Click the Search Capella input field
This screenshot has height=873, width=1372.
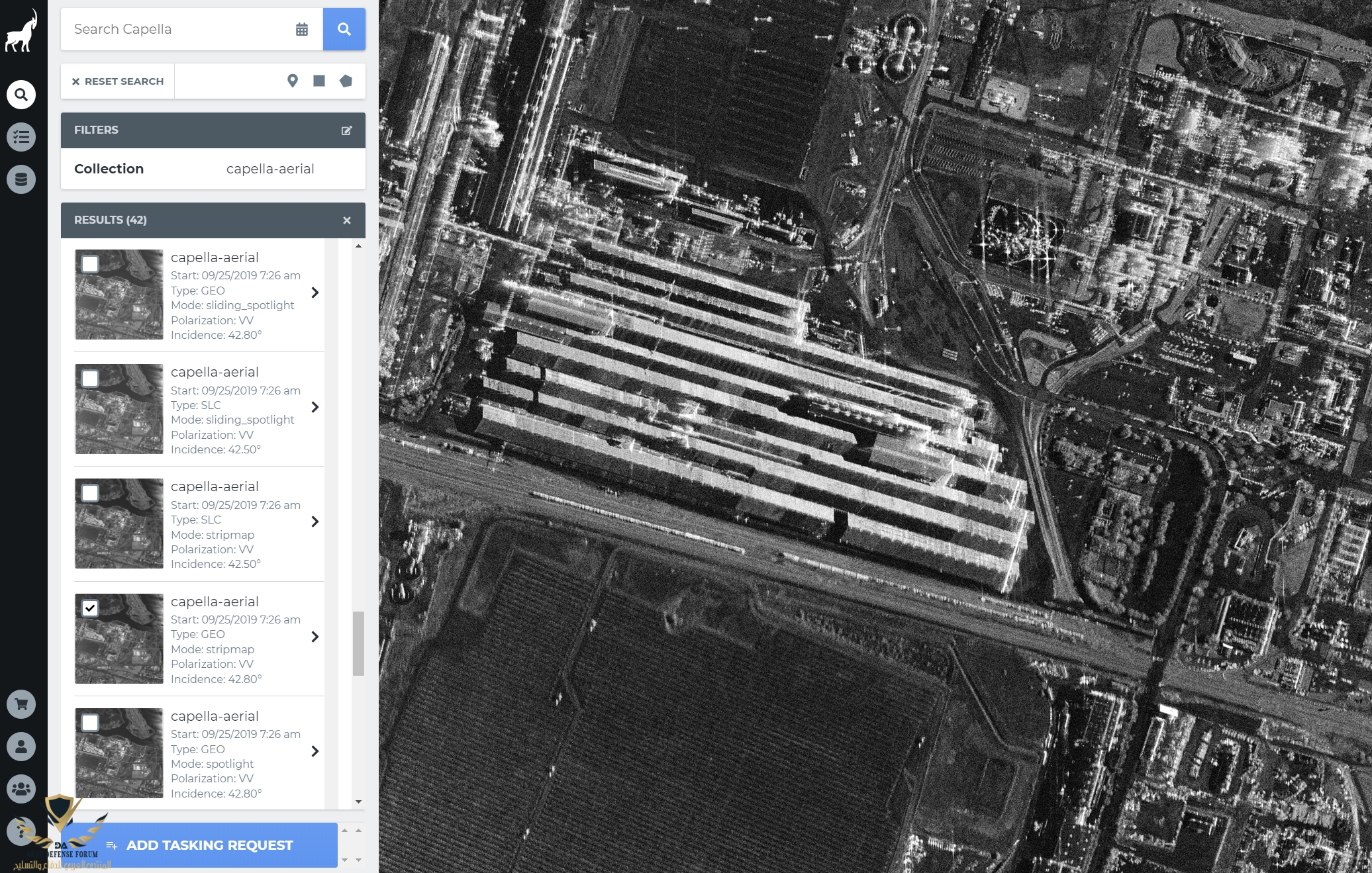(179, 29)
